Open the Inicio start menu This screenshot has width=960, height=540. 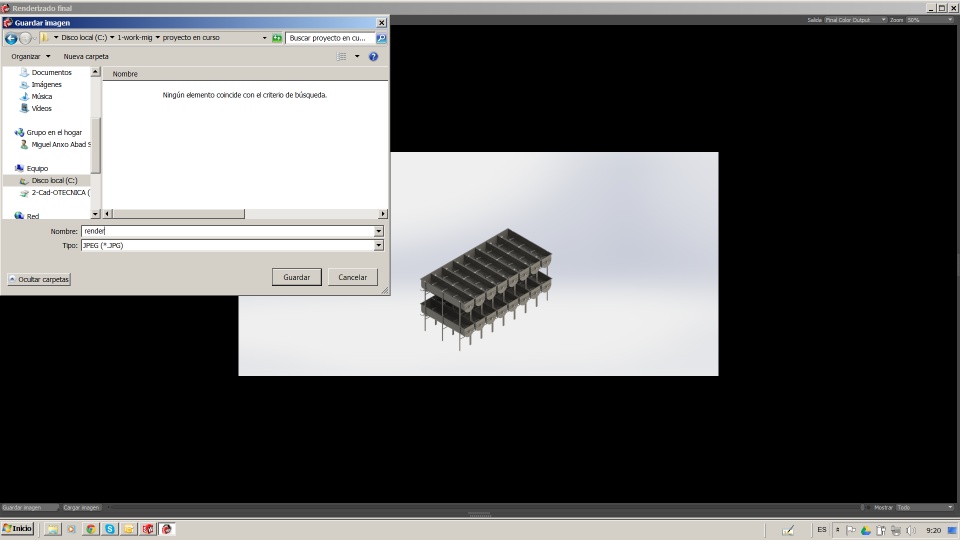[18, 529]
